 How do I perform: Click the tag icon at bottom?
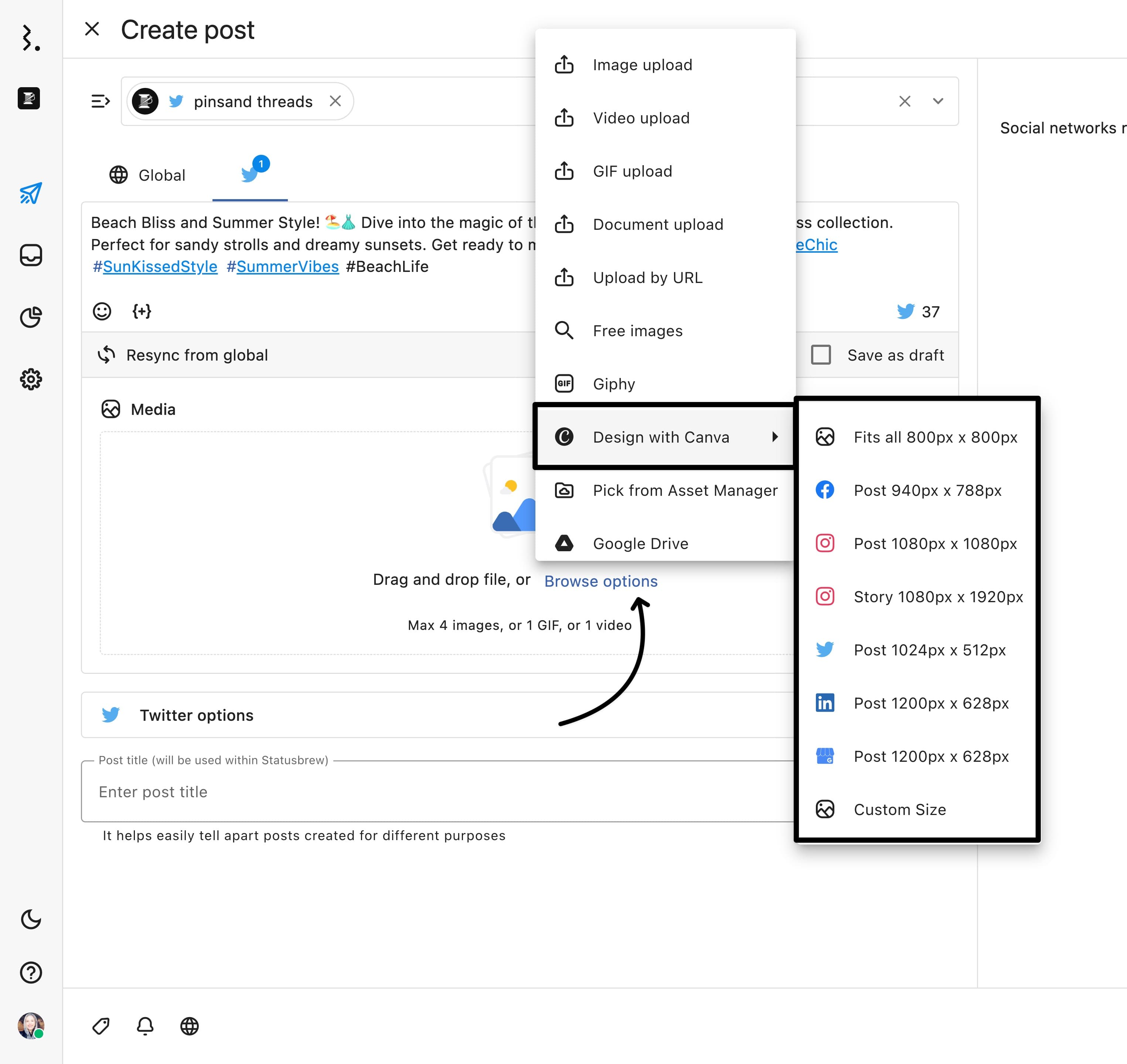101,1026
